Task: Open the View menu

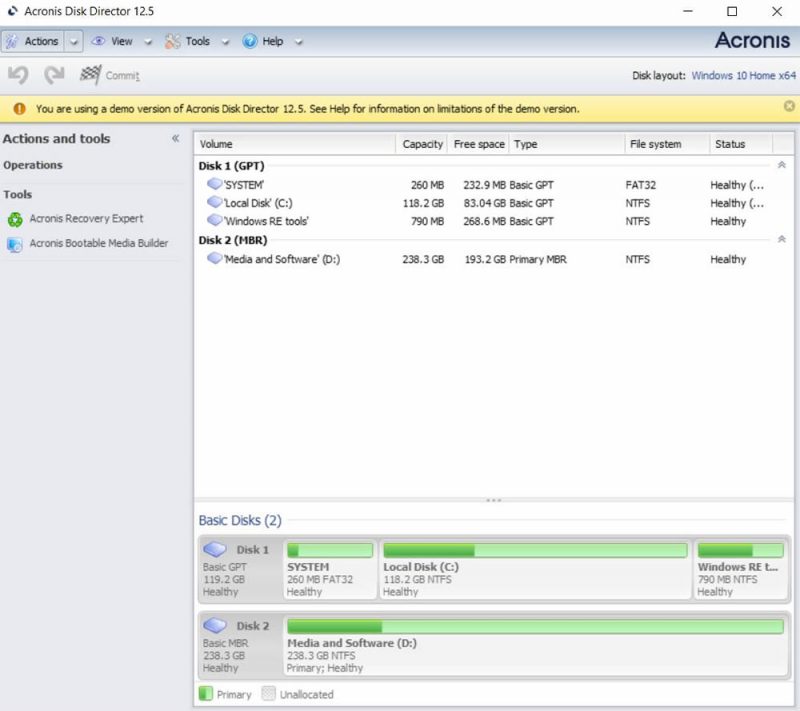Action: point(121,41)
